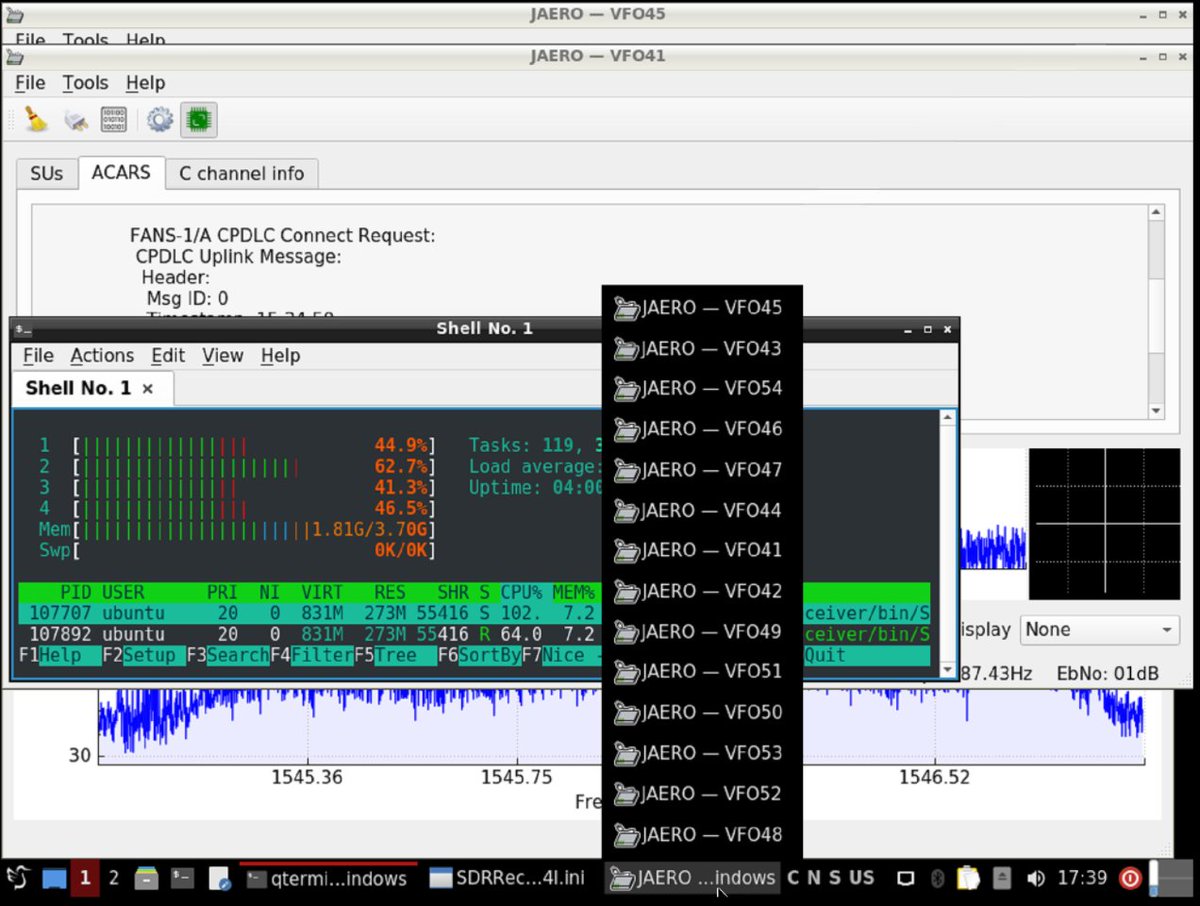Open the binary log icon in JAERO toolbar
The height and width of the screenshot is (906, 1200).
pyautogui.click(x=113, y=120)
